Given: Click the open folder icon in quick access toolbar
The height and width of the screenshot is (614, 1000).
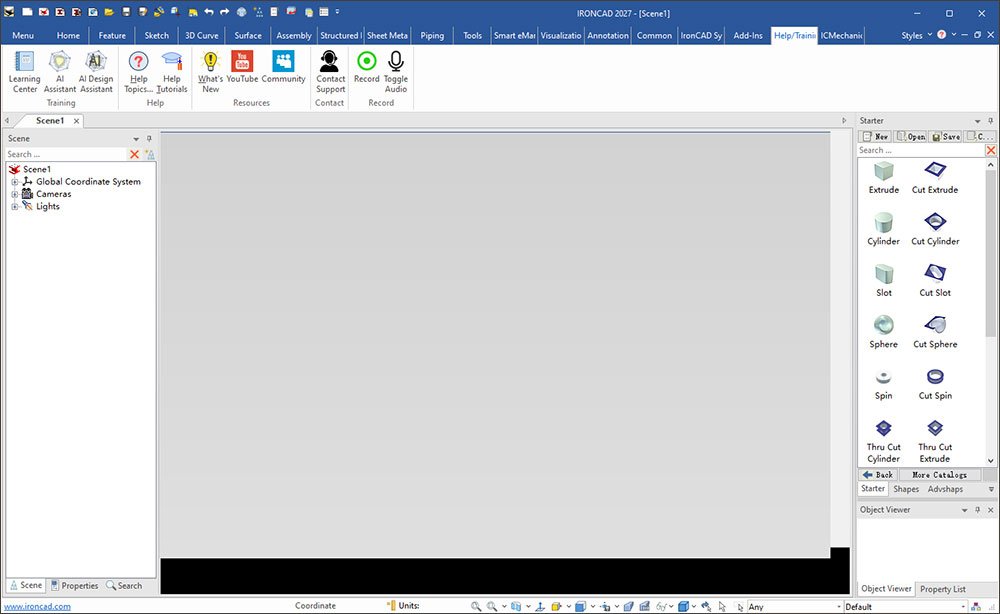Looking at the screenshot, I should click(x=109, y=12).
